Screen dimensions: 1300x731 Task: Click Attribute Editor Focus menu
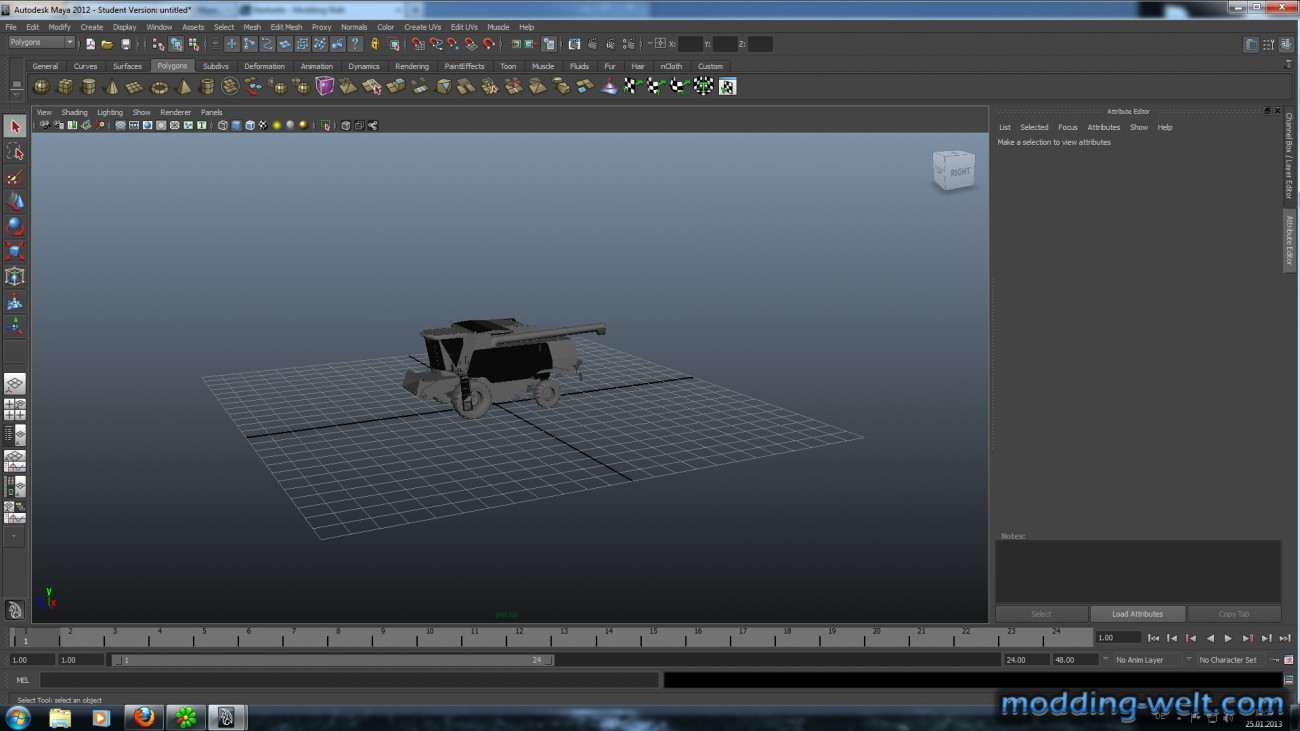(1068, 127)
